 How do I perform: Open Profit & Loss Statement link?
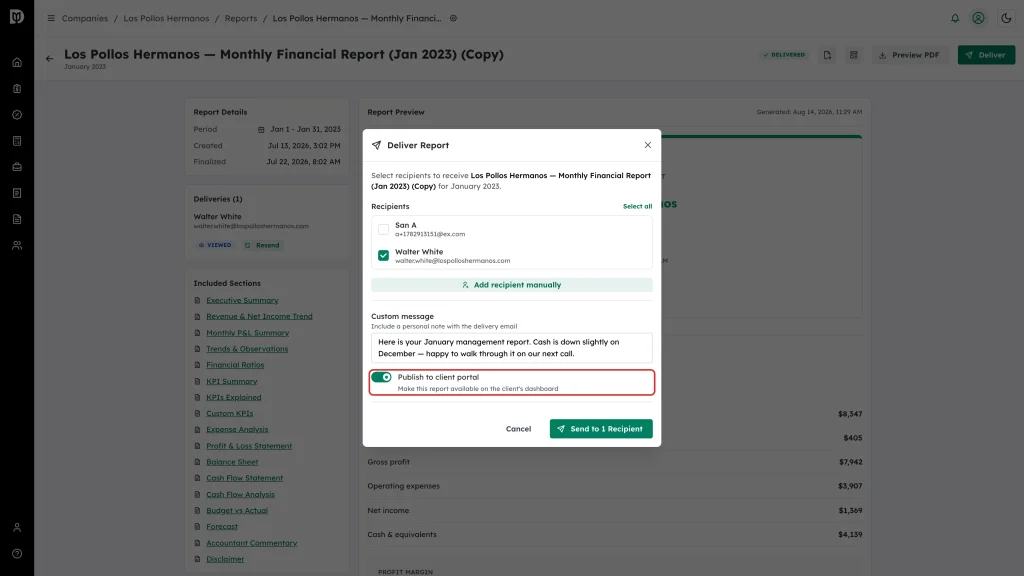(249, 446)
